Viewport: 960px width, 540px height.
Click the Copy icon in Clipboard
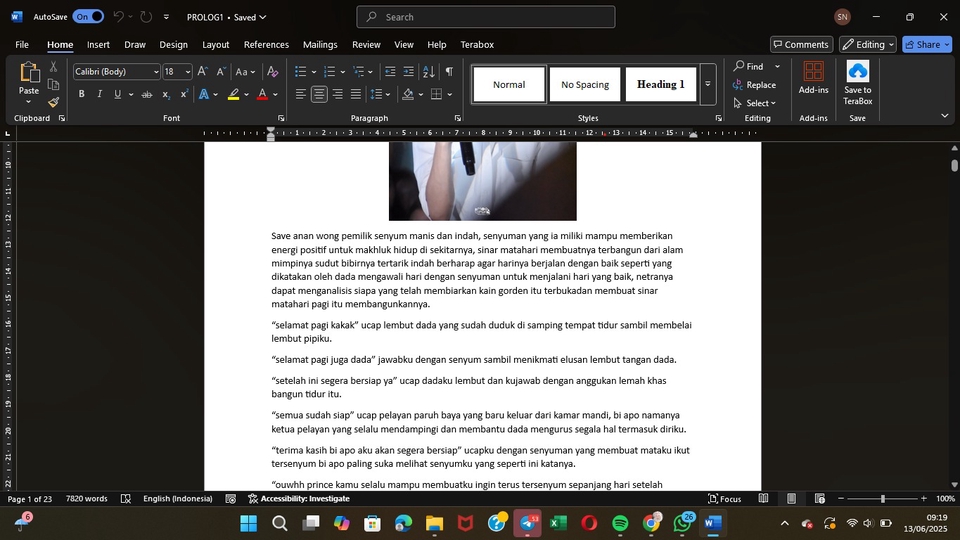[x=53, y=84]
